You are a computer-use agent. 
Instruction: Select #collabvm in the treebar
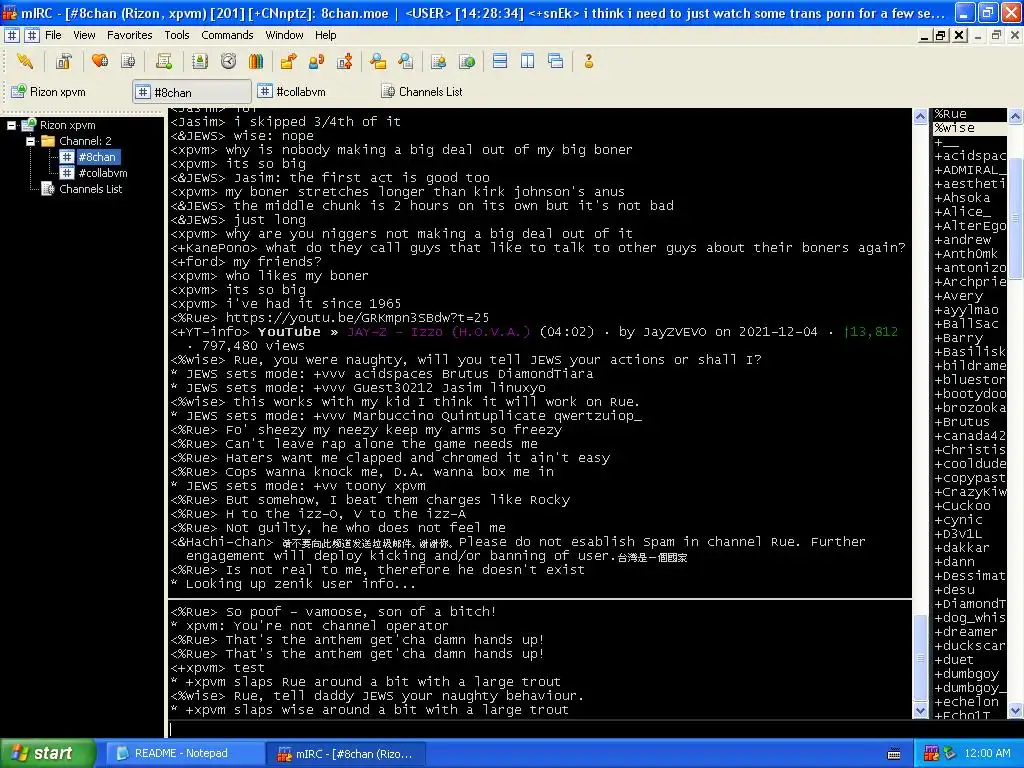(103, 173)
